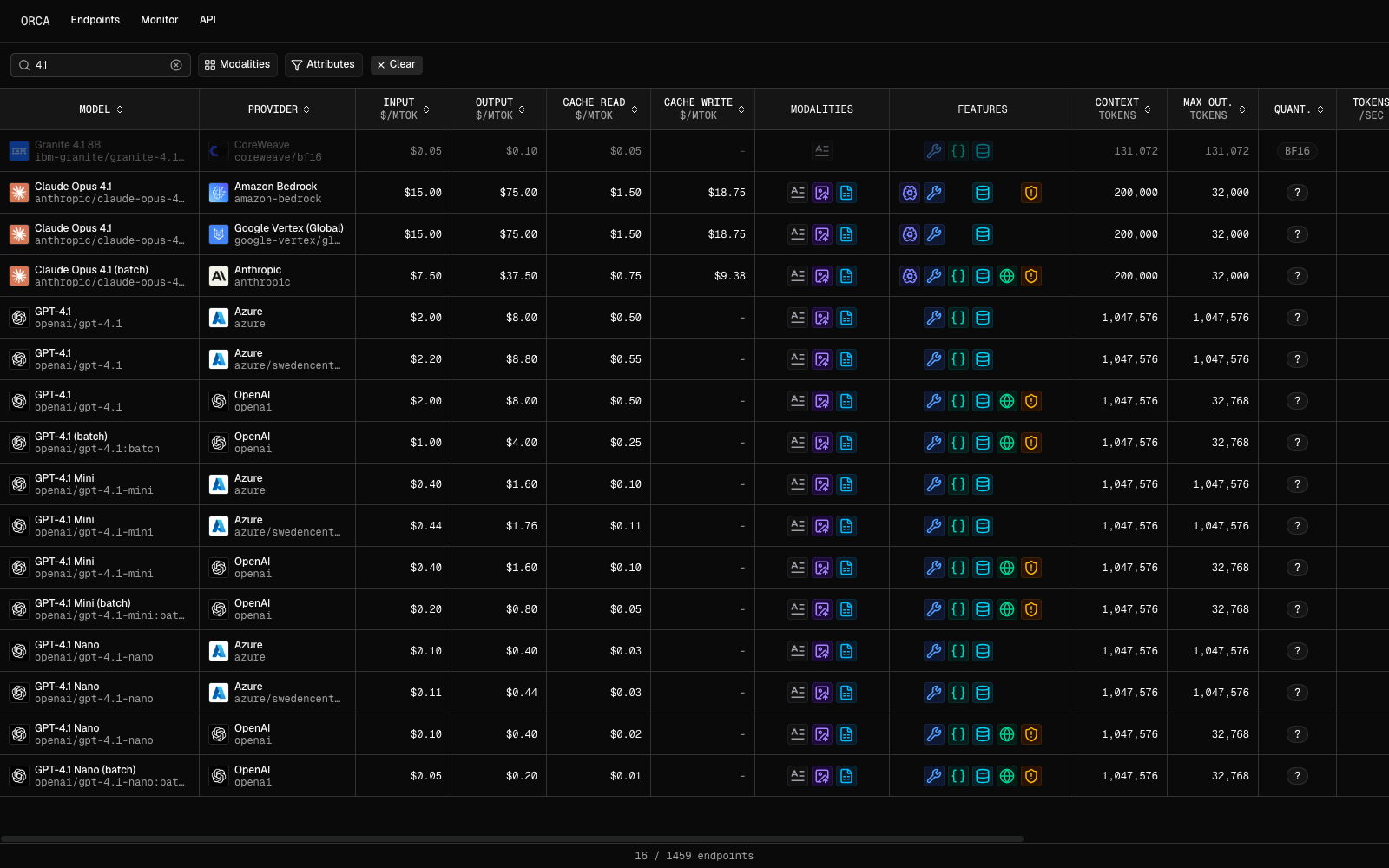1389x868 pixels.
Task: Click caching database icon in GPT-4.1 (batch) row
Action: click(983, 443)
